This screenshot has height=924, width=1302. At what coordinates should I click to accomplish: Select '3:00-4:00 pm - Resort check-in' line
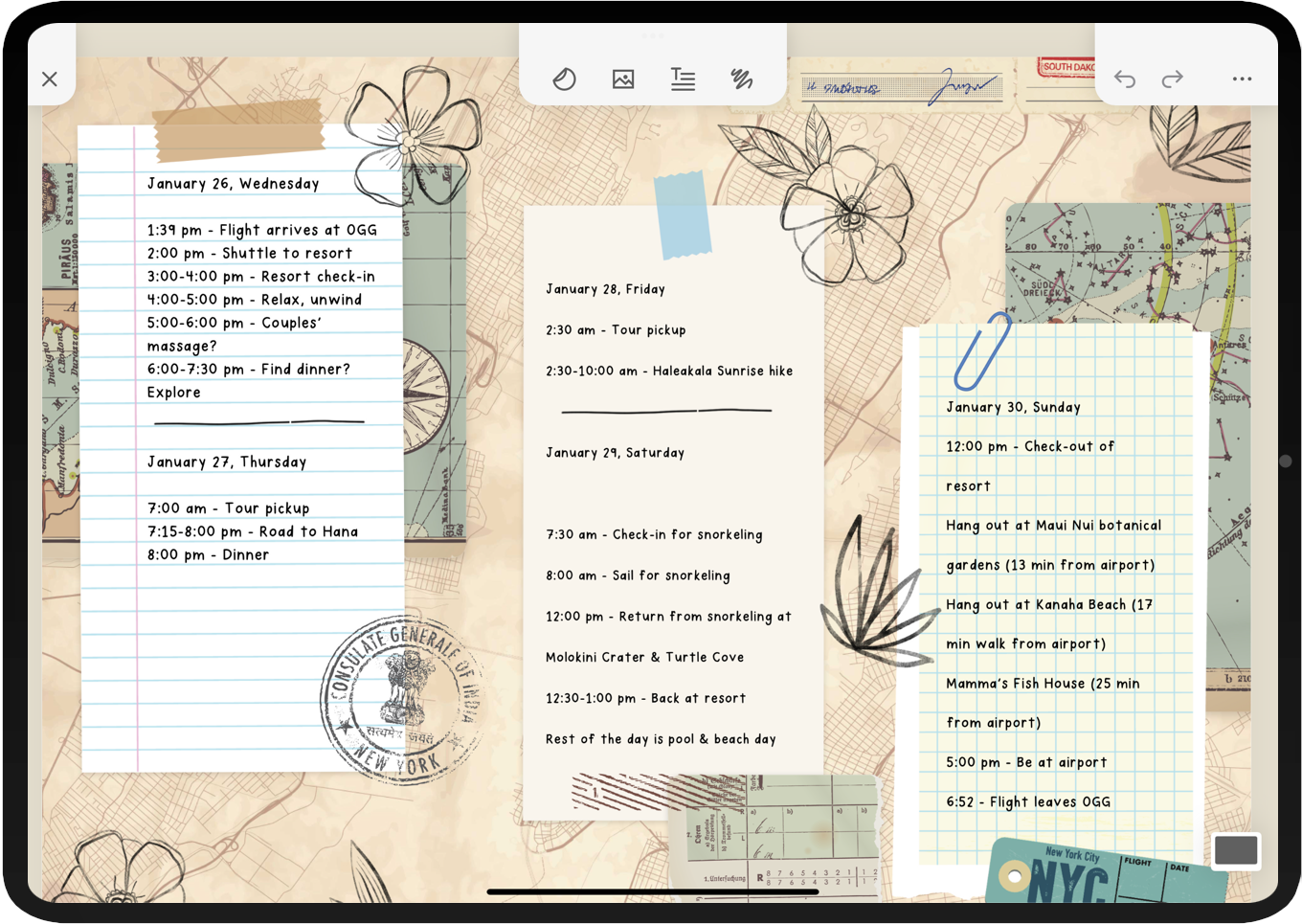click(x=260, y=276)
